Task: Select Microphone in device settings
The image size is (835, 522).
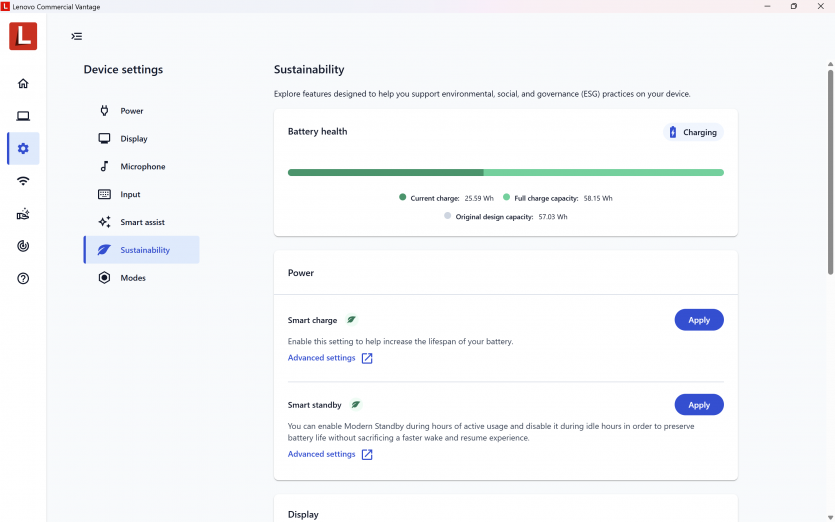Action: [143, 167]
